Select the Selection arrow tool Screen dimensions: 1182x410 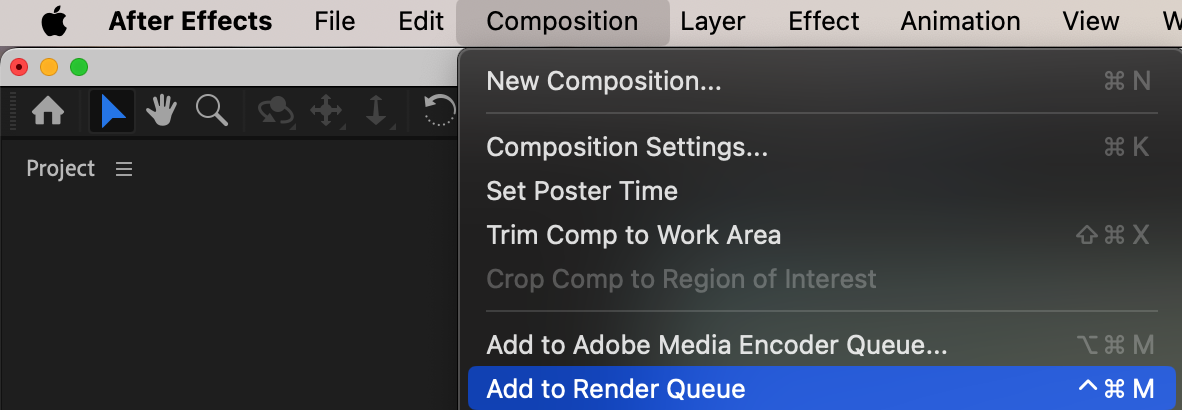pyautogui.click(x=112, y=111)
